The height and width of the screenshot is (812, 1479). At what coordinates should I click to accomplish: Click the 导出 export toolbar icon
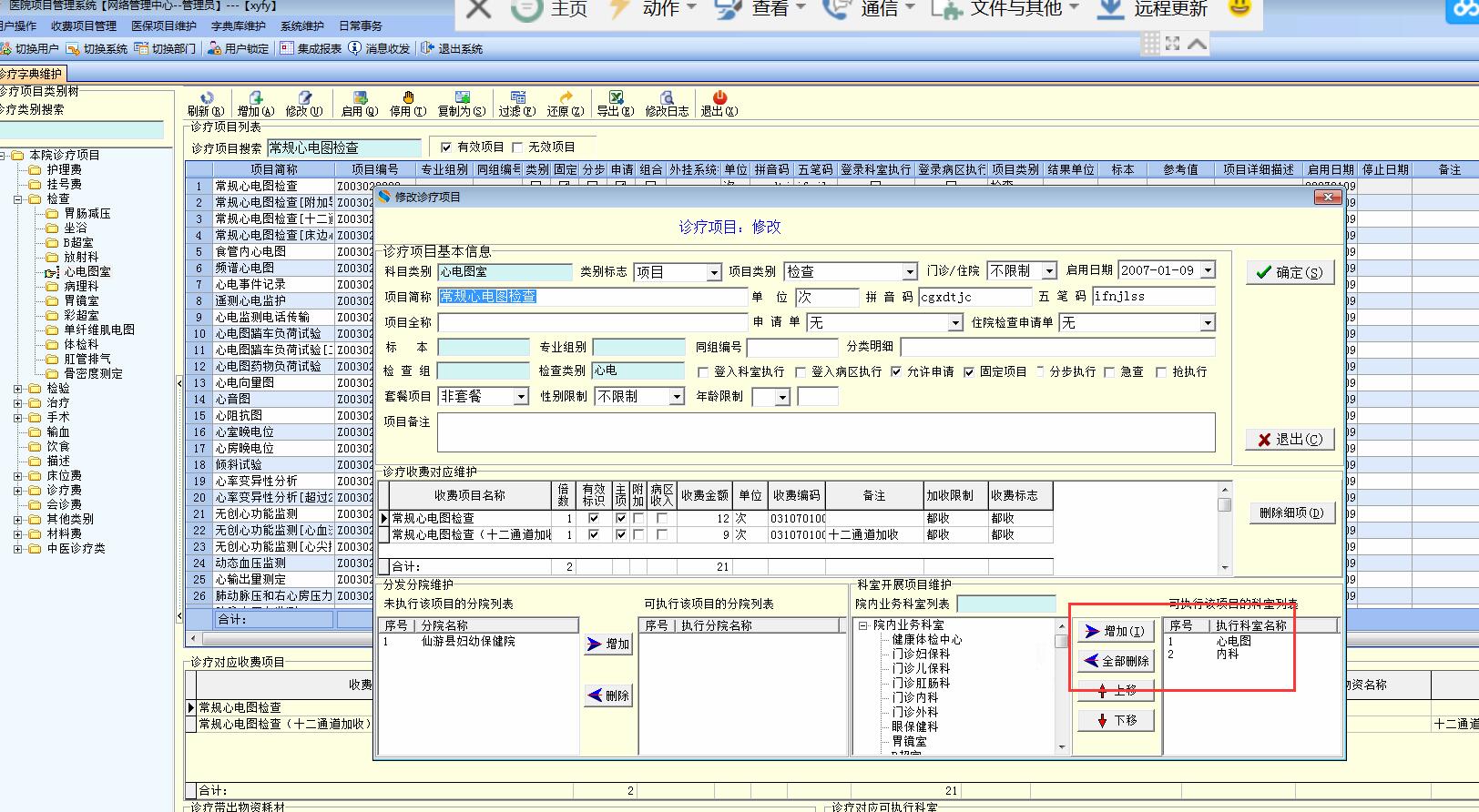(615, 98)
